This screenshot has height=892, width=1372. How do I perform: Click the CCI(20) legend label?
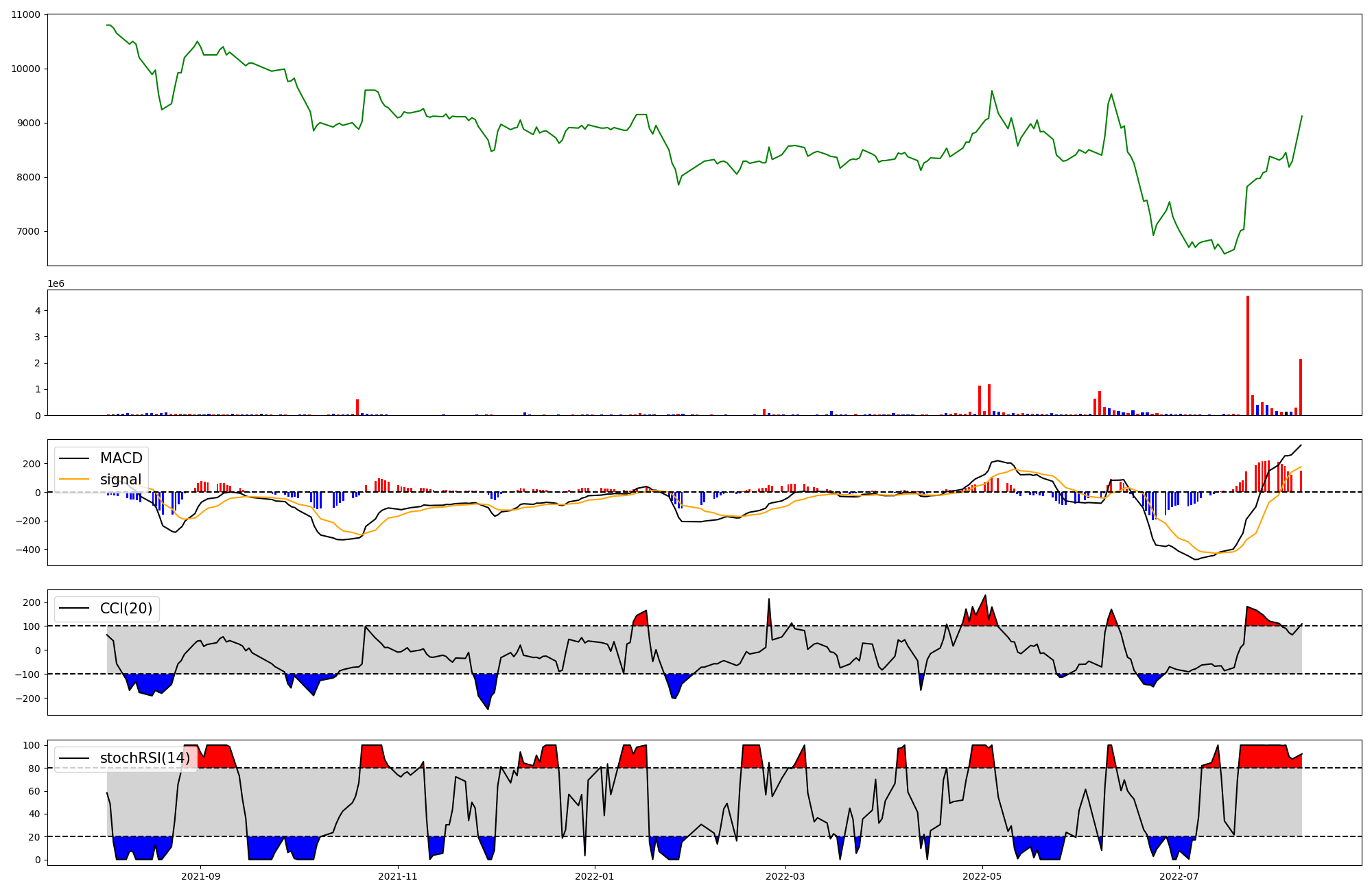pyautogui.click(x=126, y=609)
